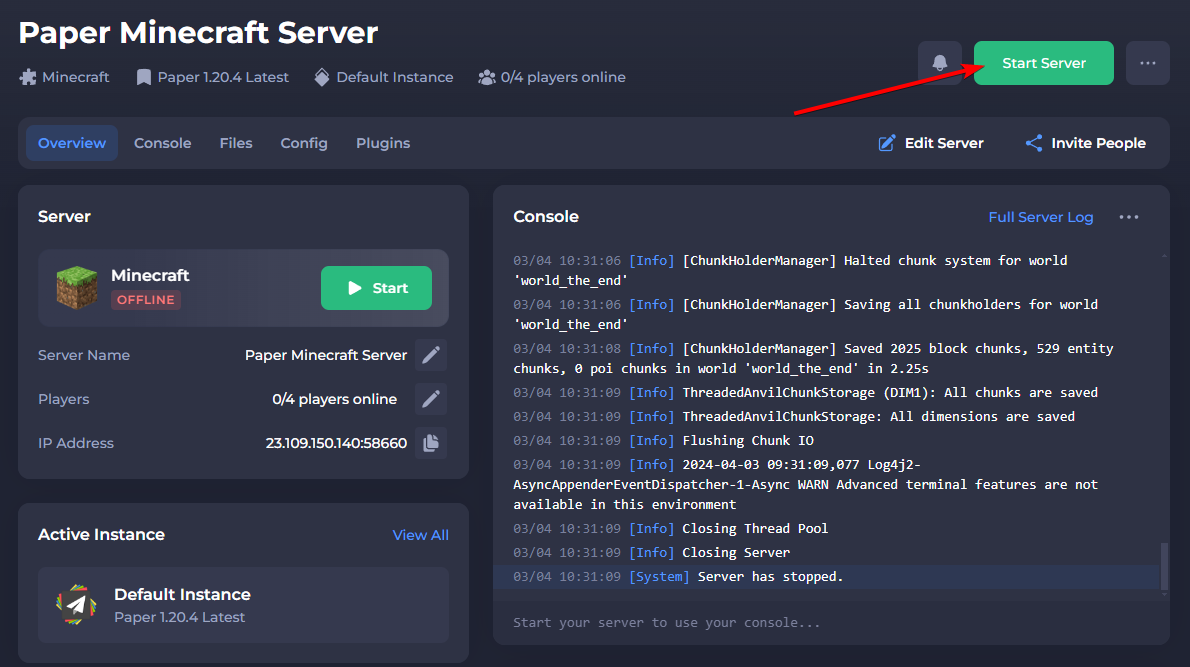
Task: Switch to the Console tab
Action: tap(162, 143)
